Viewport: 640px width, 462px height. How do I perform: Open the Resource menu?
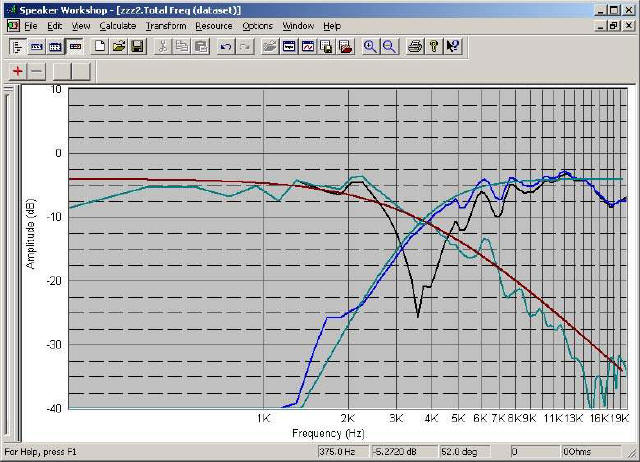[x=214, y=25]
